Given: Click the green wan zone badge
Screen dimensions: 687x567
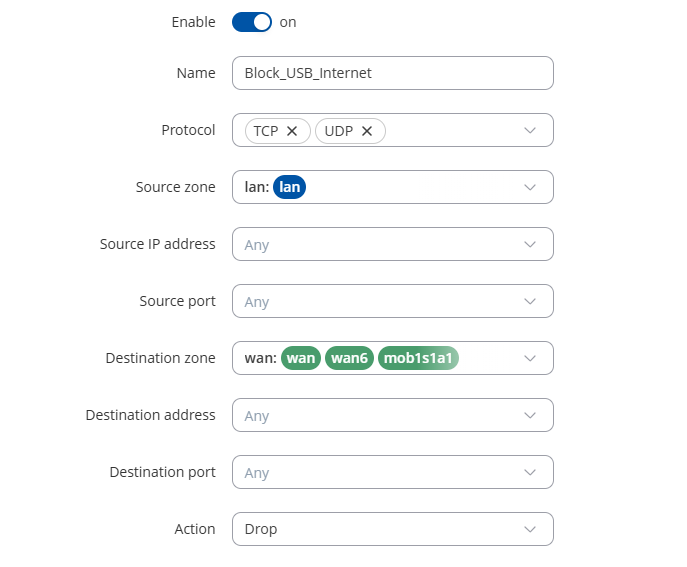Looking at the screenshot, I should (x=300, y=359).
